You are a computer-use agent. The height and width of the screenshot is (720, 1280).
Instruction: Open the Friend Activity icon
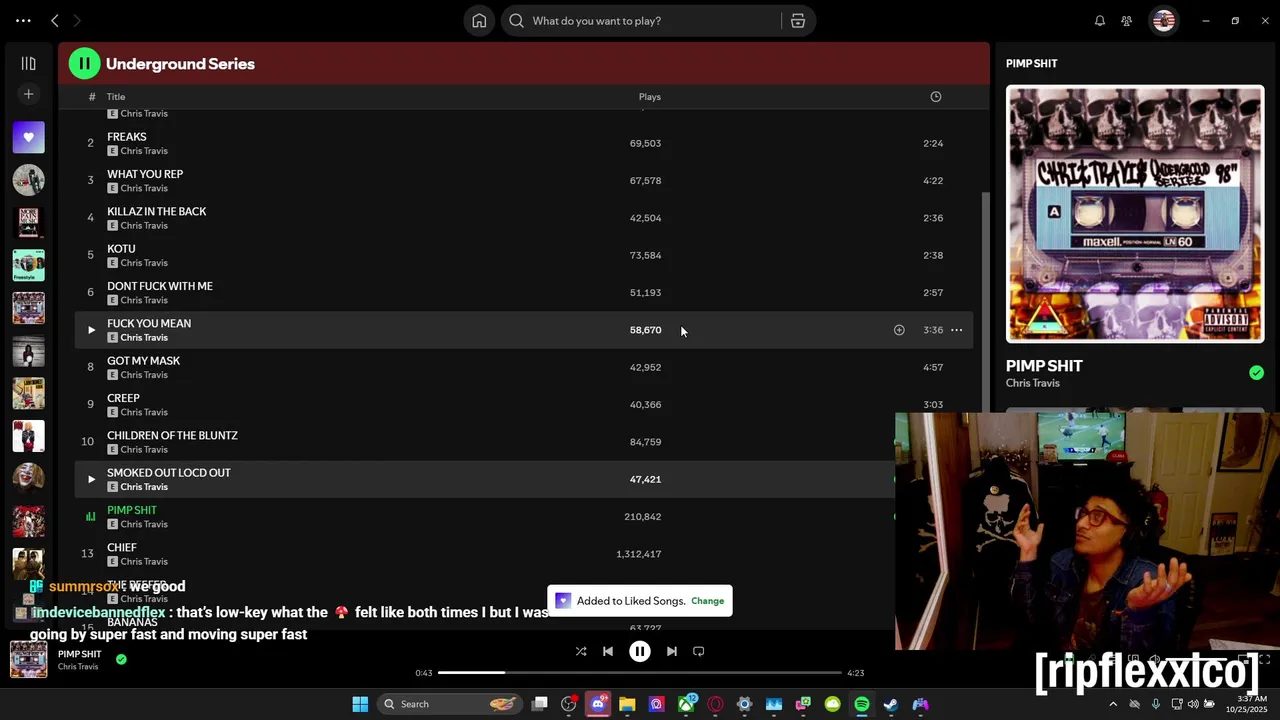point(1127,21)
